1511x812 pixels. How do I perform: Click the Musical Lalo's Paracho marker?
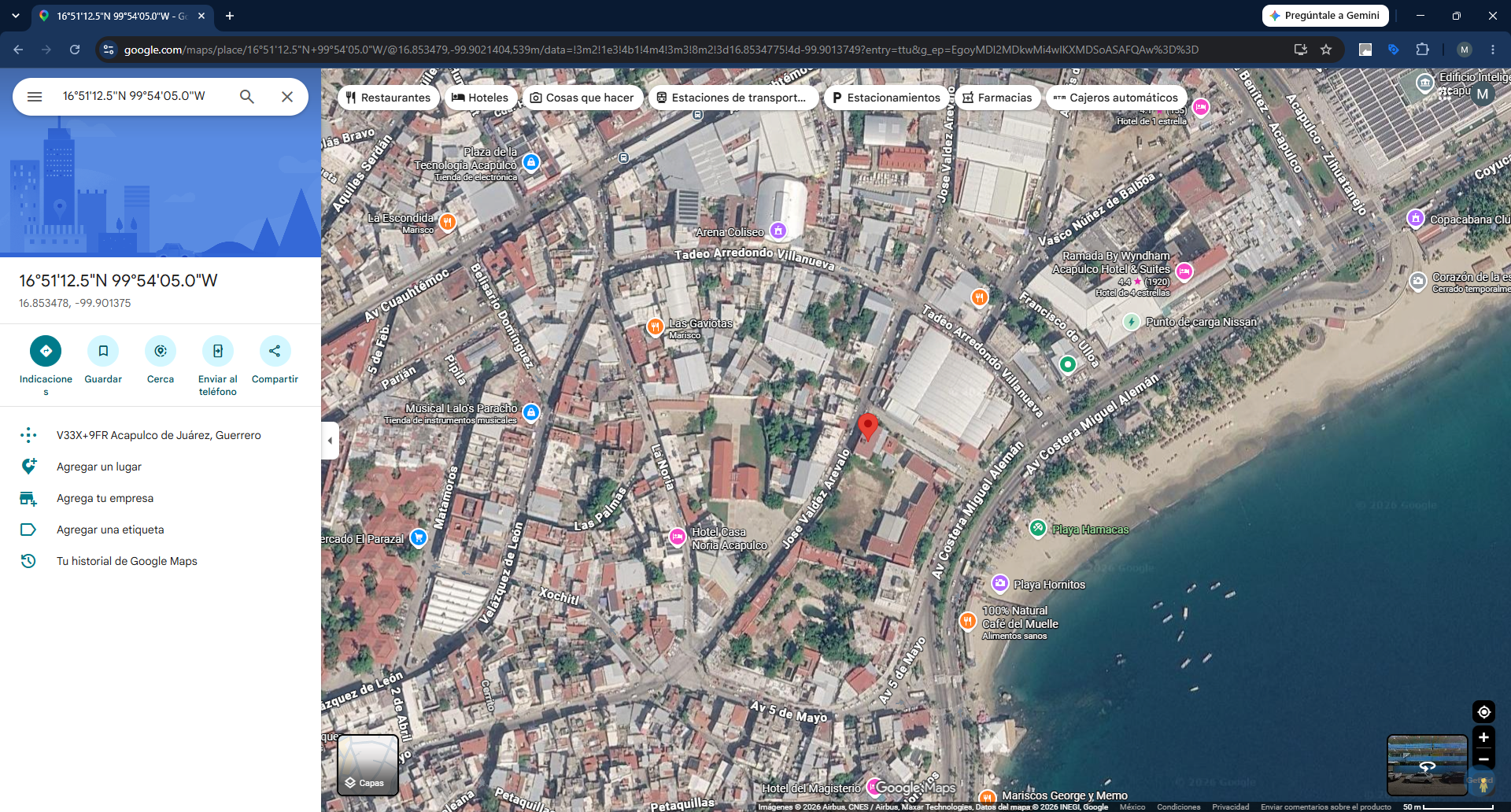[531, 412]
